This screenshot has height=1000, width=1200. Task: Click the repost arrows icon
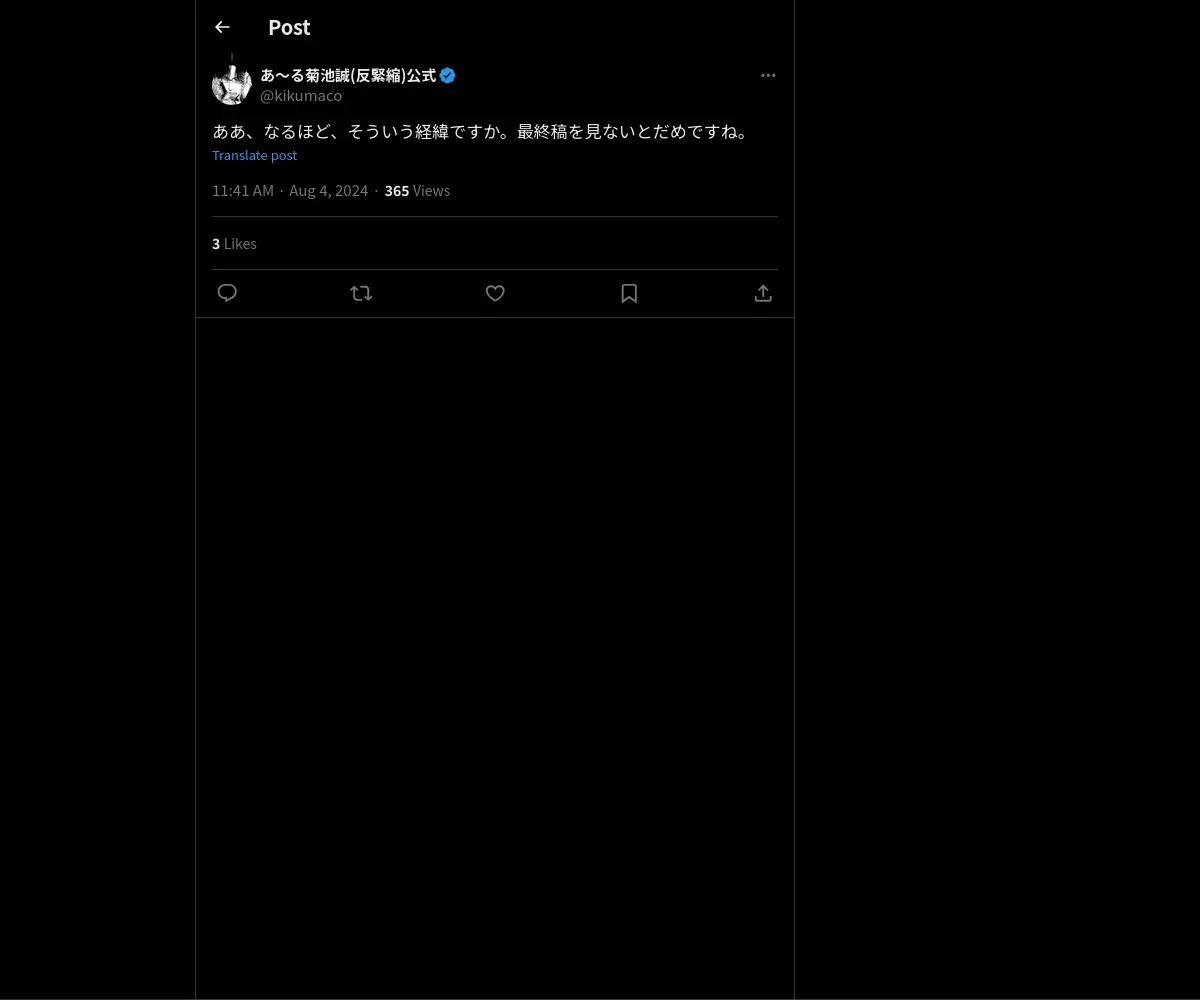[x=361, y=293]
